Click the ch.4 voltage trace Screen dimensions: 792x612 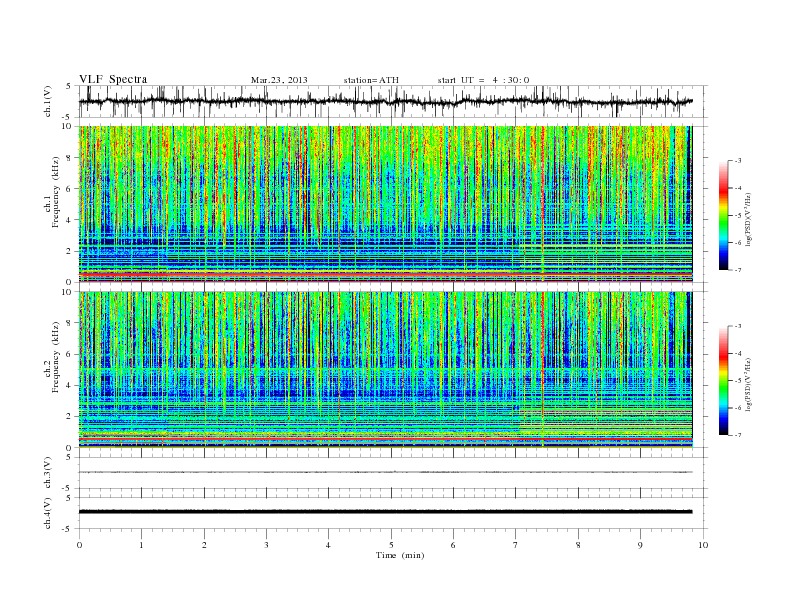[x=386, y=512]
